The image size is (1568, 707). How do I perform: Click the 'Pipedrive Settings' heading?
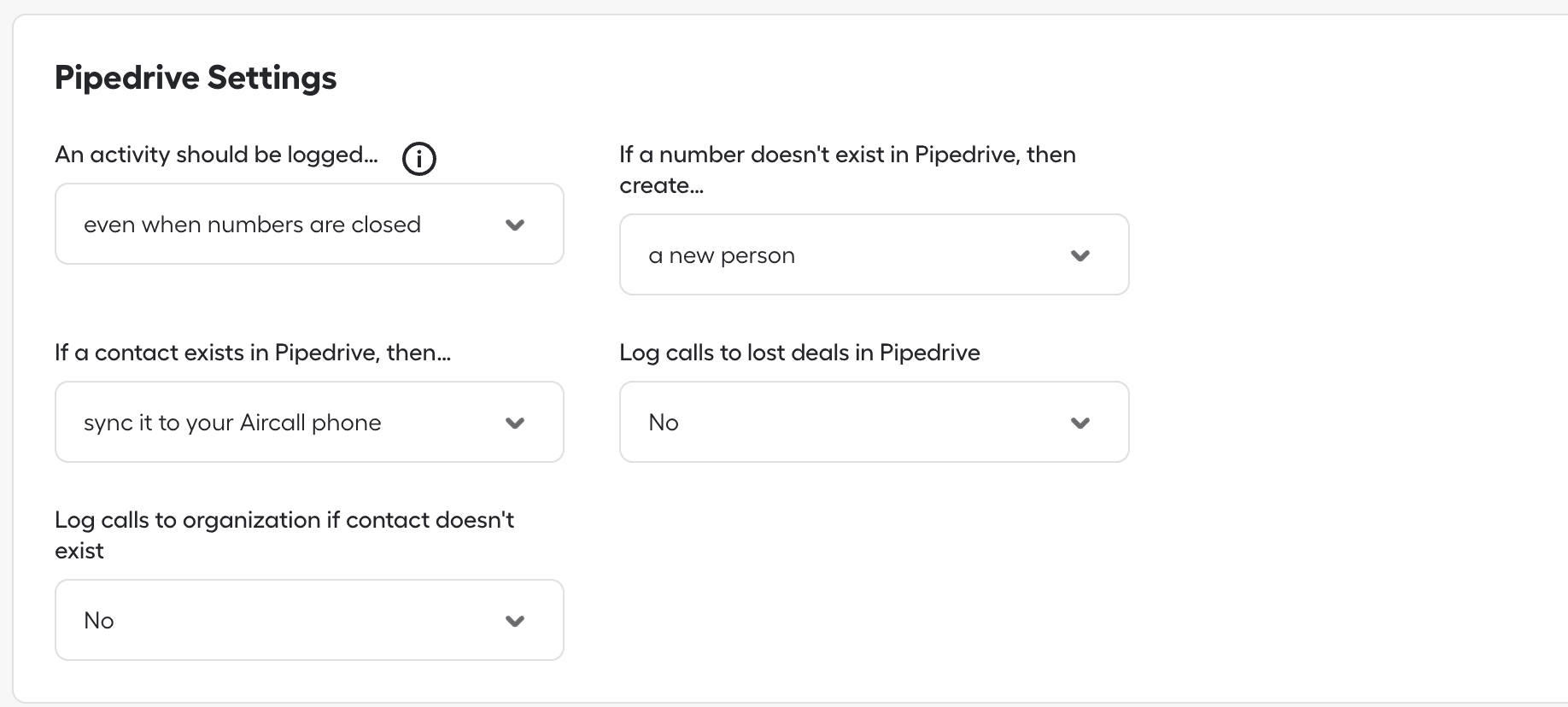pos(196,78)
